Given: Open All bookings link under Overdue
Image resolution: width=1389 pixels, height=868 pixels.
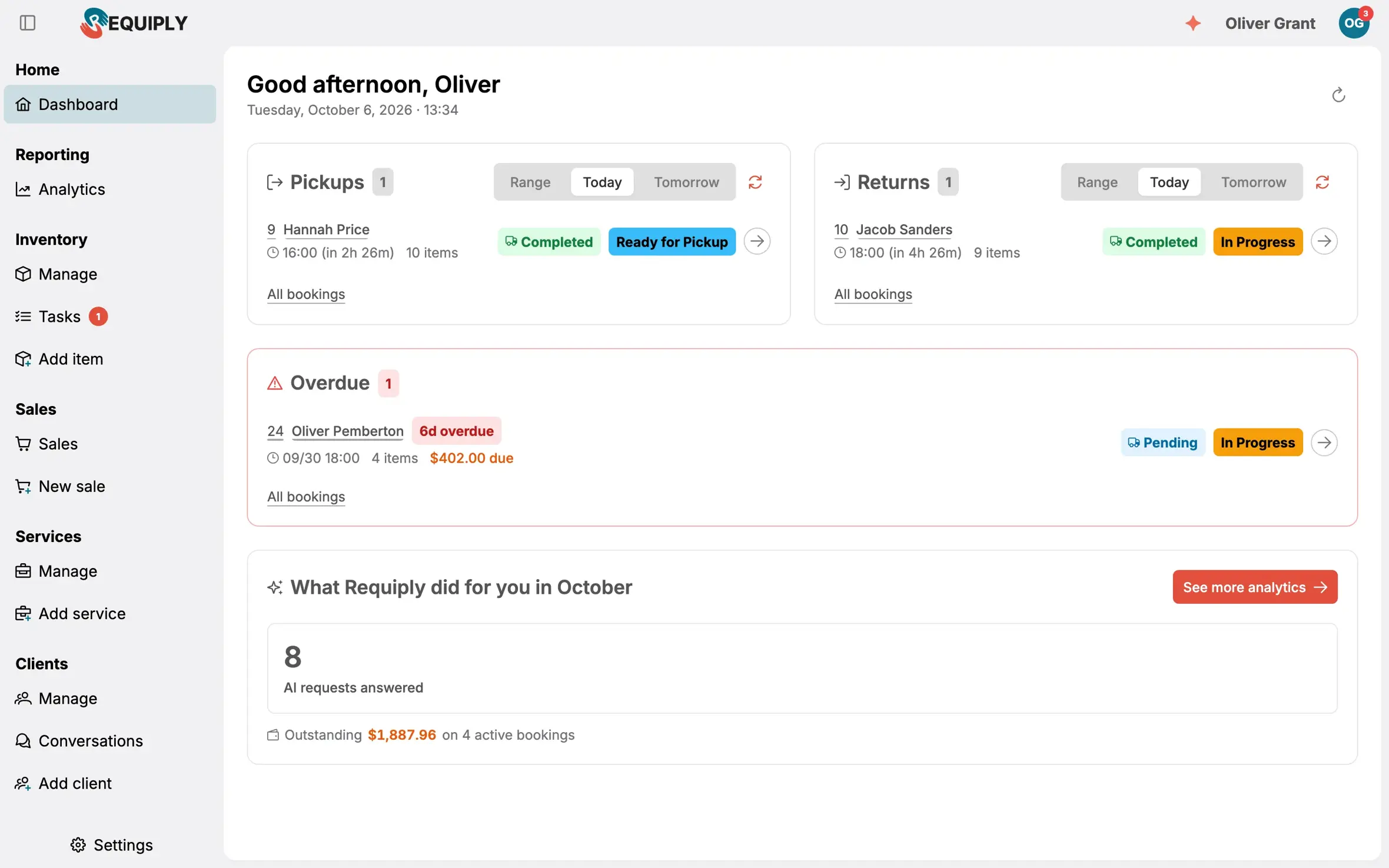Looking at the screenshot, I should [x=305, y=496].
